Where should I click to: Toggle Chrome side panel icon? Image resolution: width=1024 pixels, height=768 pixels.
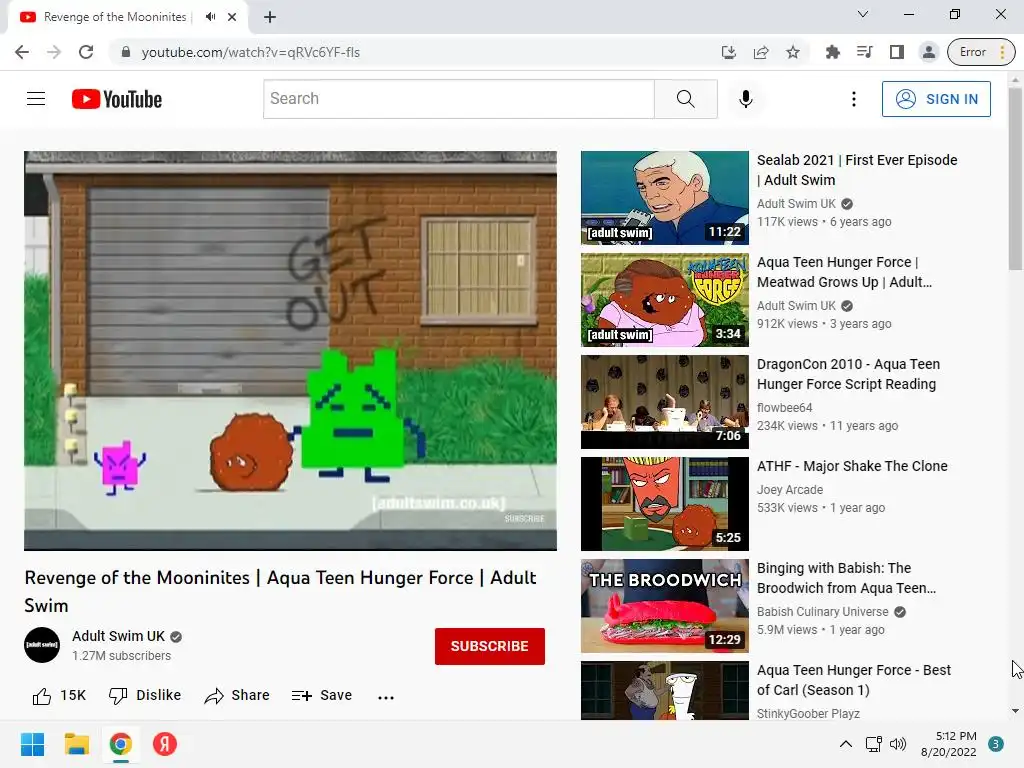click(x=897, y=52)
